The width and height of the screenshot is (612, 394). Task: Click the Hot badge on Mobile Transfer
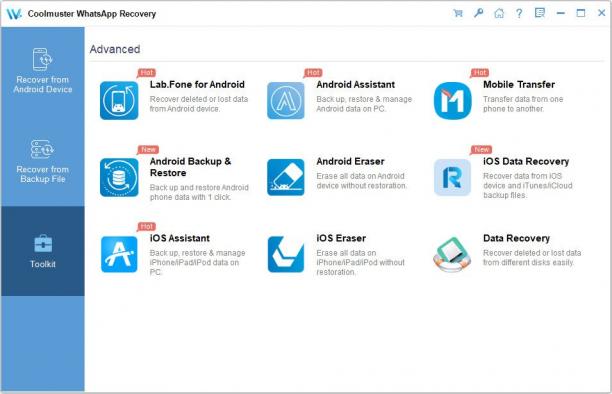(x=480, y=73)
